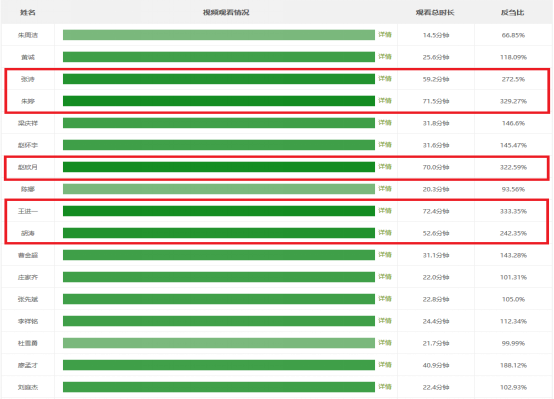Screen dimensions: 554x399
Task: Open 详情 for the 40.9分钟 row
Action: (385, 365)
